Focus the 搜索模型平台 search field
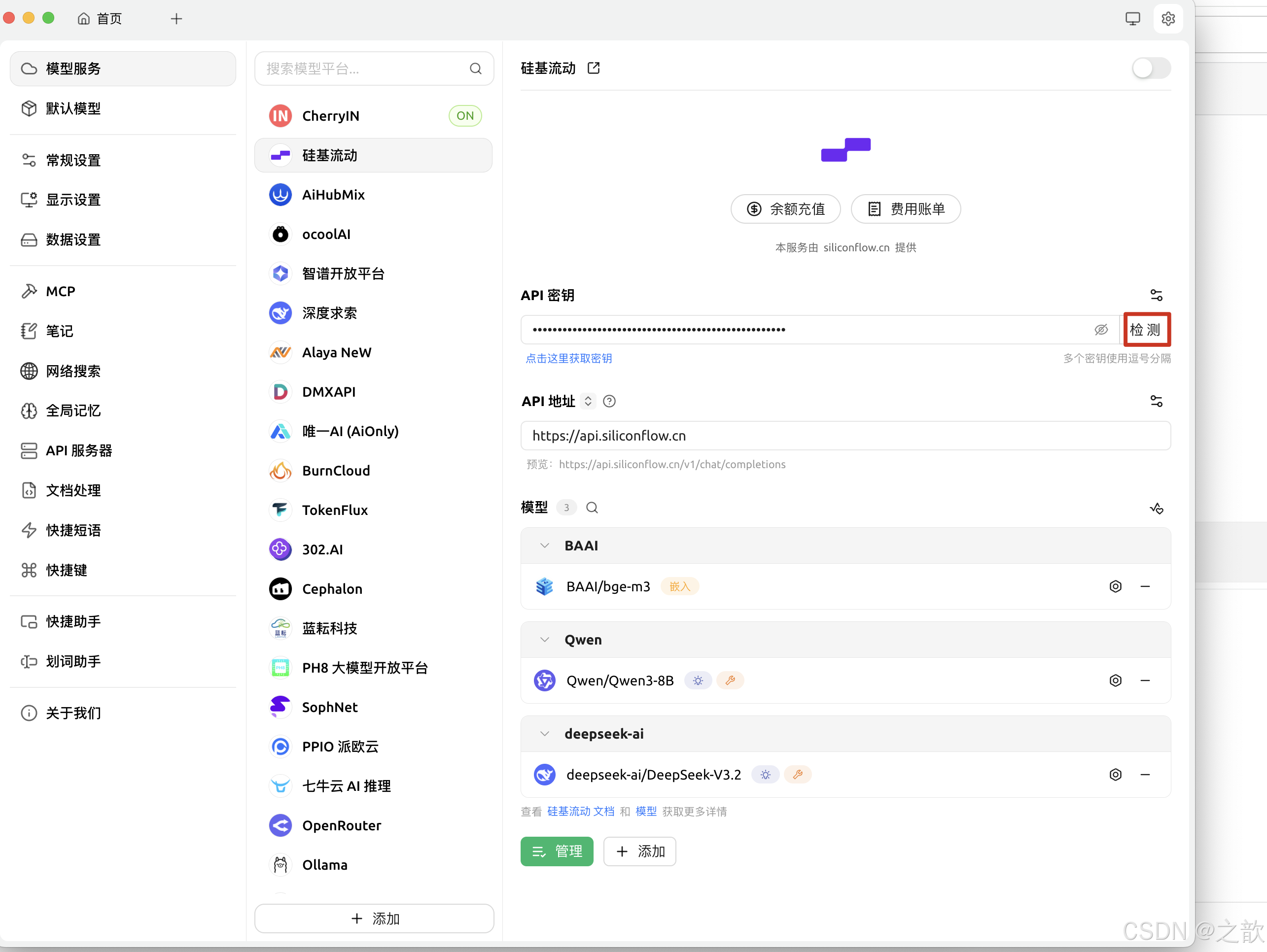 pyautogui.click(x=367, y=68)
